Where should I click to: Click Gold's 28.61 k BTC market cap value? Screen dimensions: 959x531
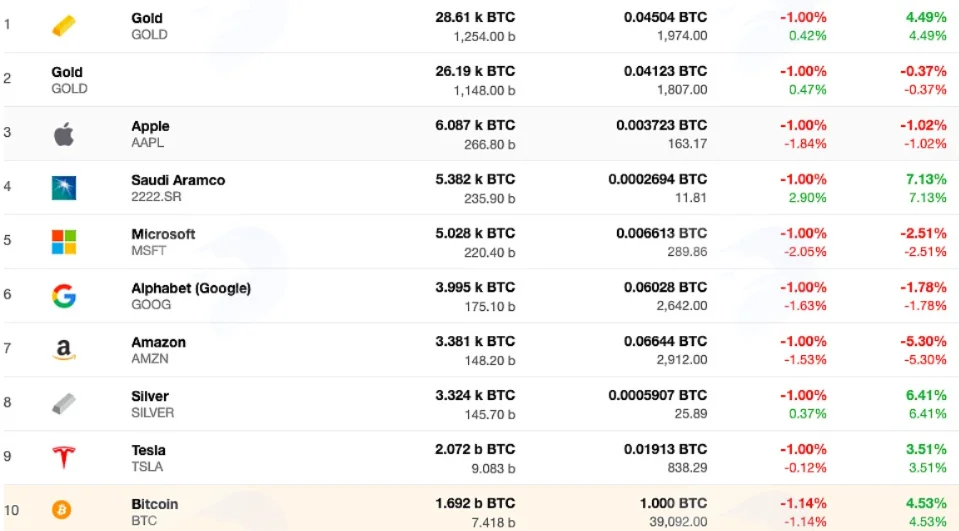475,17
